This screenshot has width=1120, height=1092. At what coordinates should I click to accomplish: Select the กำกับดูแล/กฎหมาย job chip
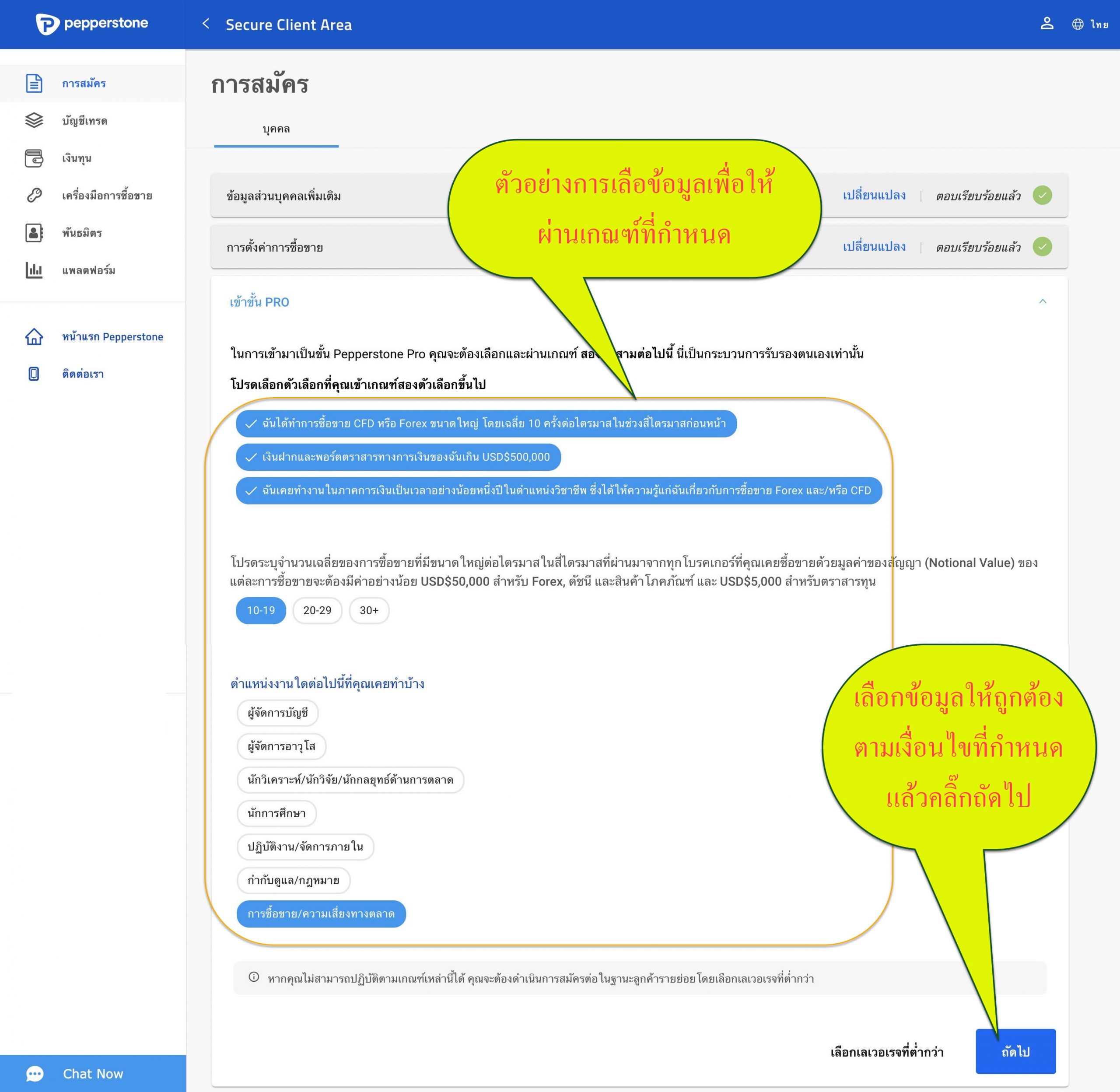293,880
